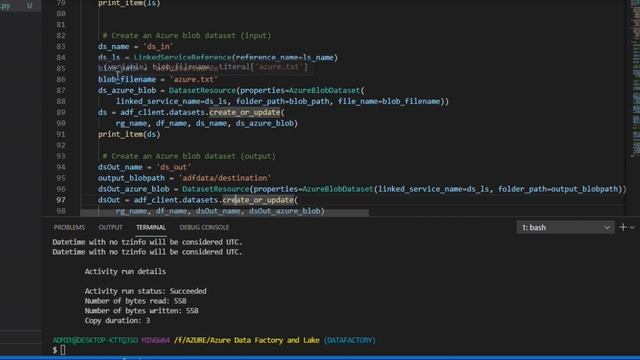Click 'Number of bytes written: 558' line
The width and height of the screenshot is (640, 360).
tap(142, 311)
